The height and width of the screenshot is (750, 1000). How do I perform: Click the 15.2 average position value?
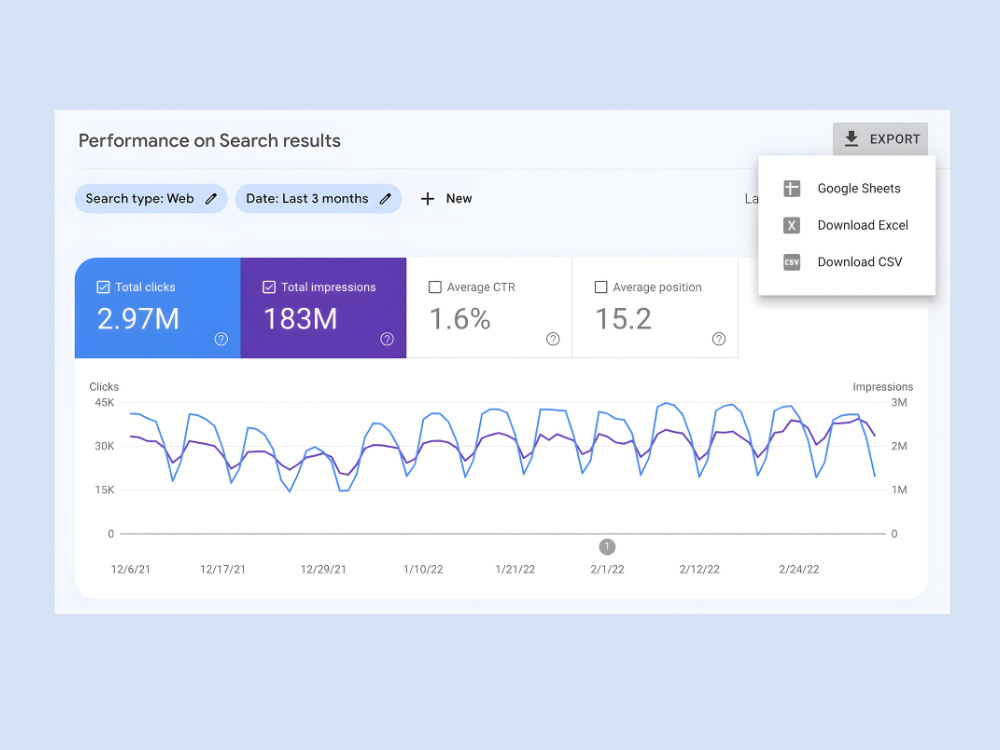point(624,319)
